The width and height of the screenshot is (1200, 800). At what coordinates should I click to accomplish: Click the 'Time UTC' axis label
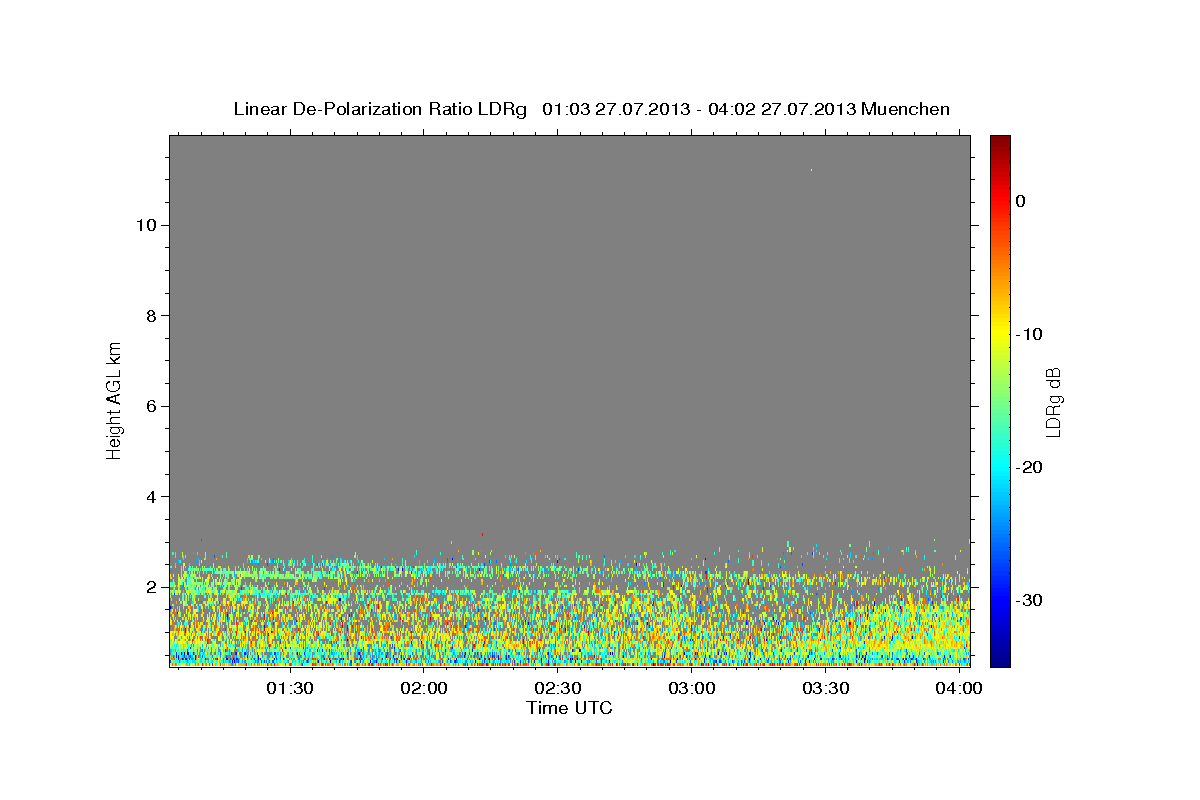pos(569,708)
